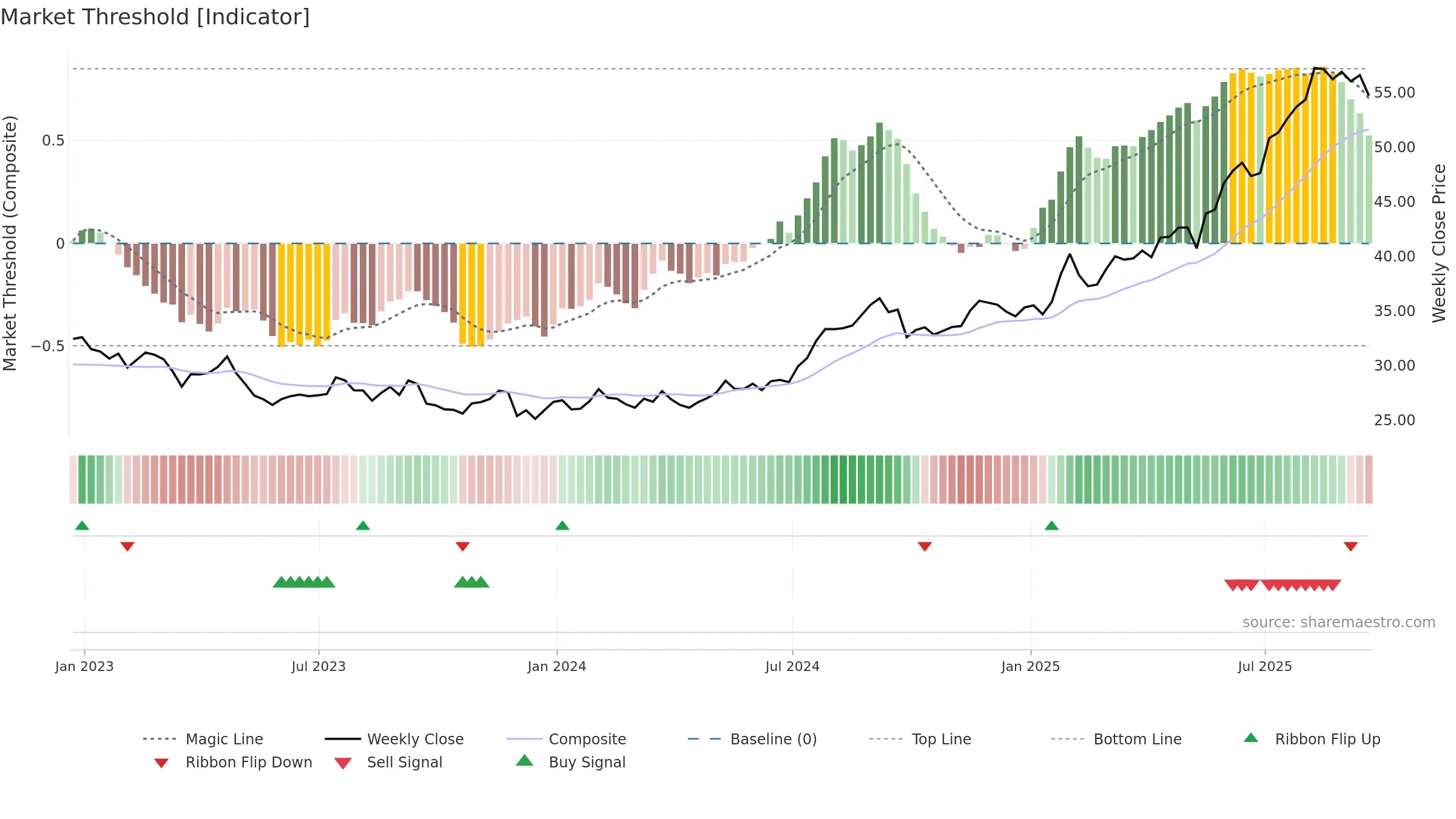Click the ribbon flip down marker in late 2024
Viewport: 1456px width, 819px height.
(925, 547)
